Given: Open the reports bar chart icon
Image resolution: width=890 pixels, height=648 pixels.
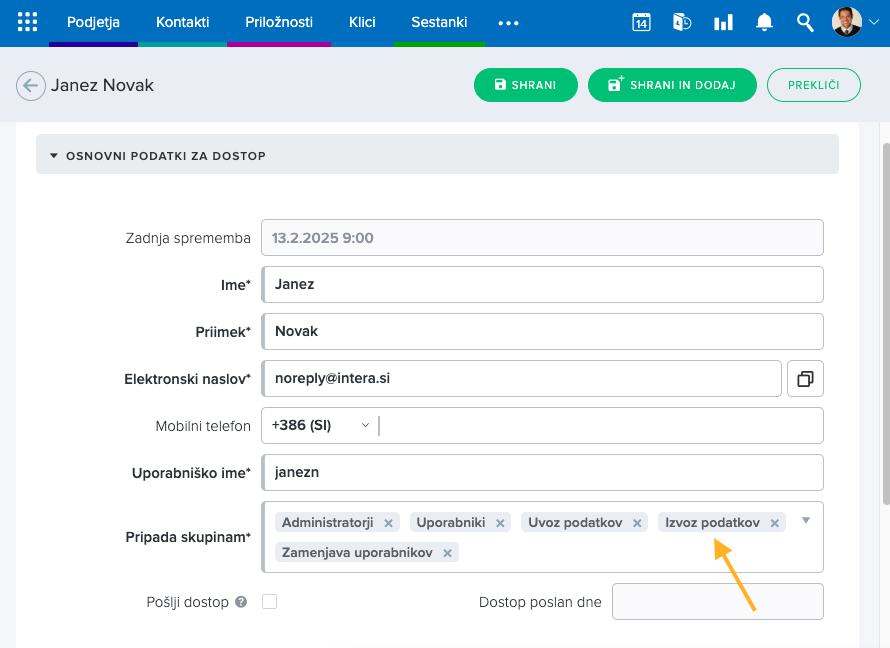Looking at the screenshot, I should pyautogui.click(x=723, y=22).
